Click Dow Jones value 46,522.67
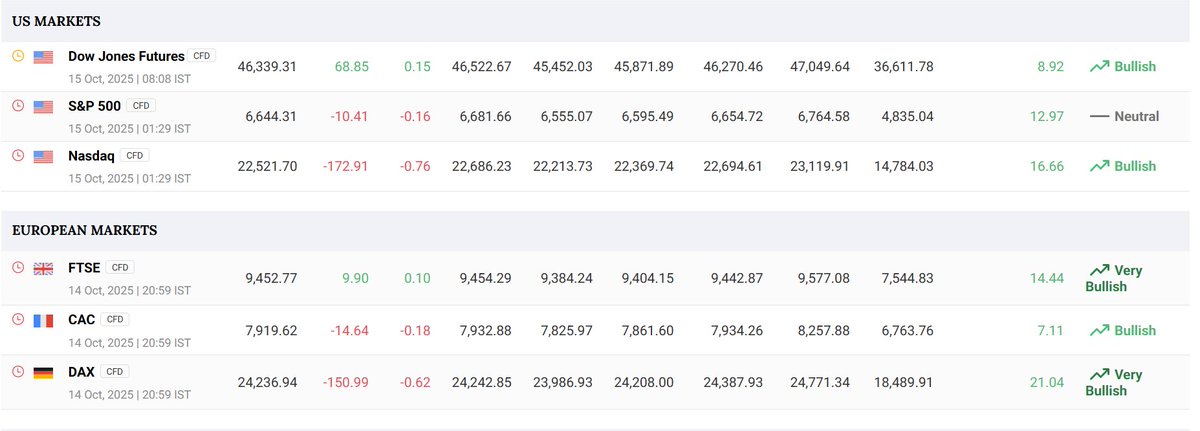 pos(482,66)
